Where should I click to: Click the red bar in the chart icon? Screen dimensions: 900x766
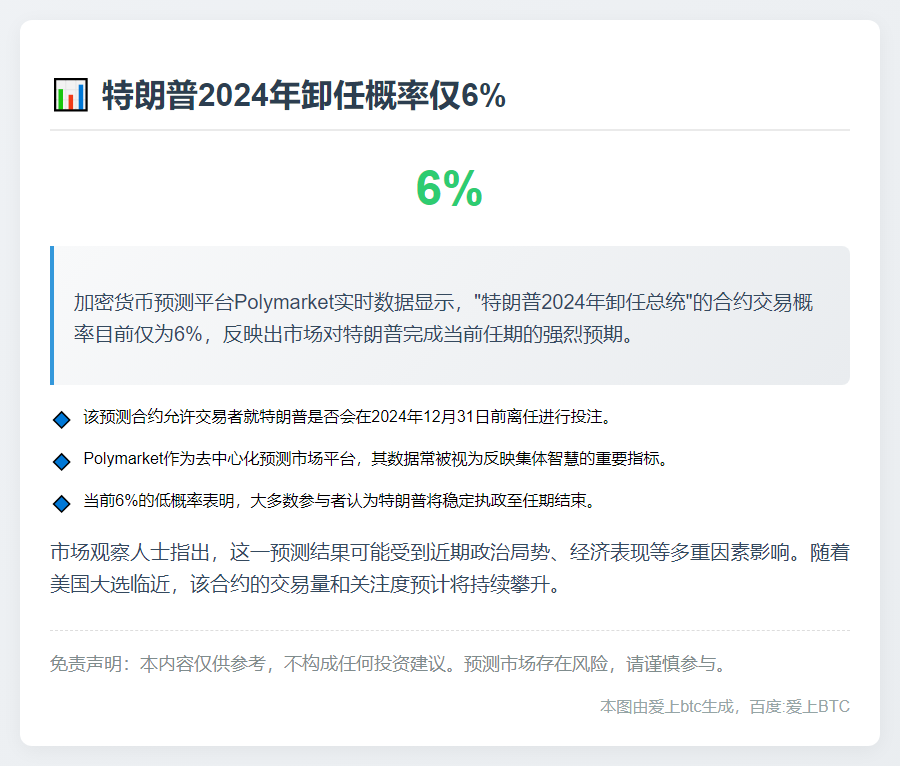[x=71, y=102]
